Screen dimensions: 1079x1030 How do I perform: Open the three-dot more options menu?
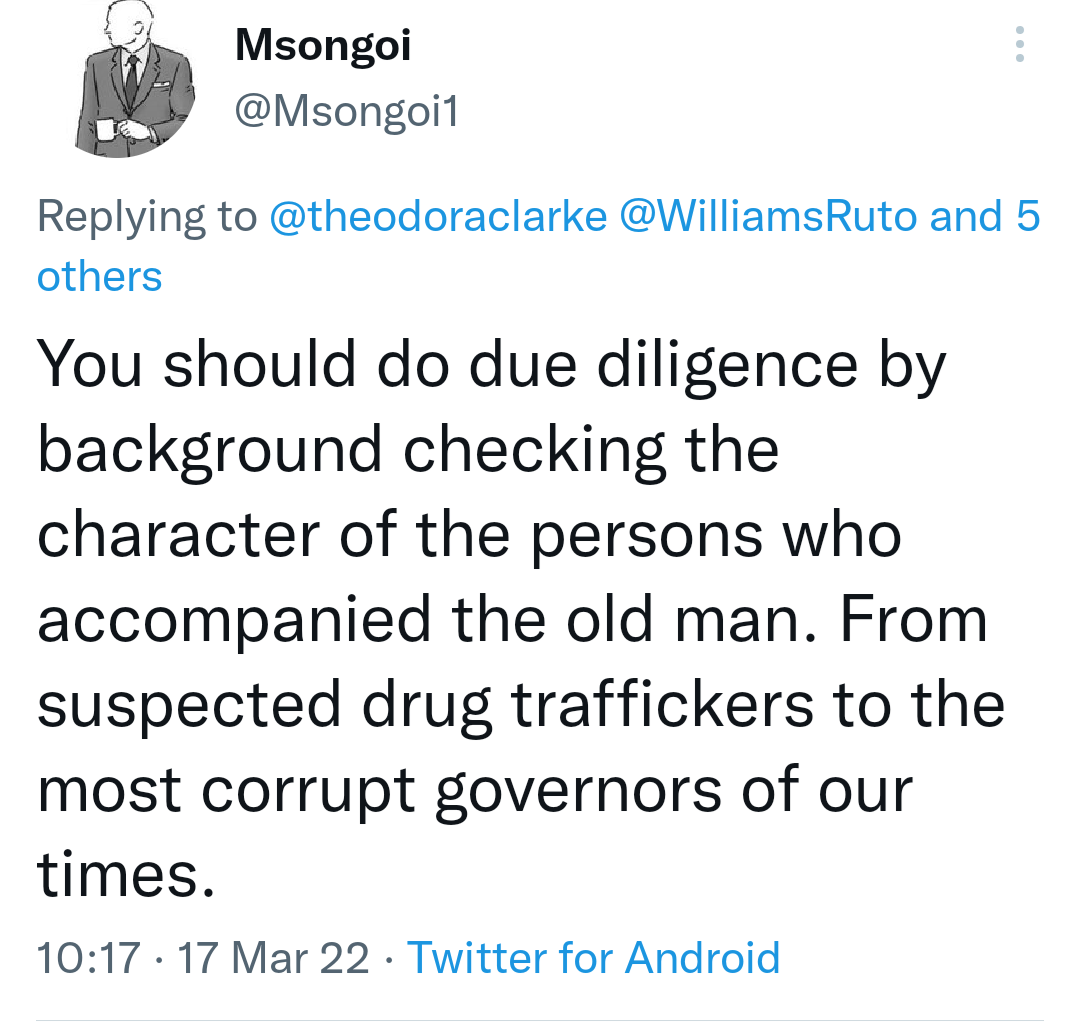pos(1019,45)
